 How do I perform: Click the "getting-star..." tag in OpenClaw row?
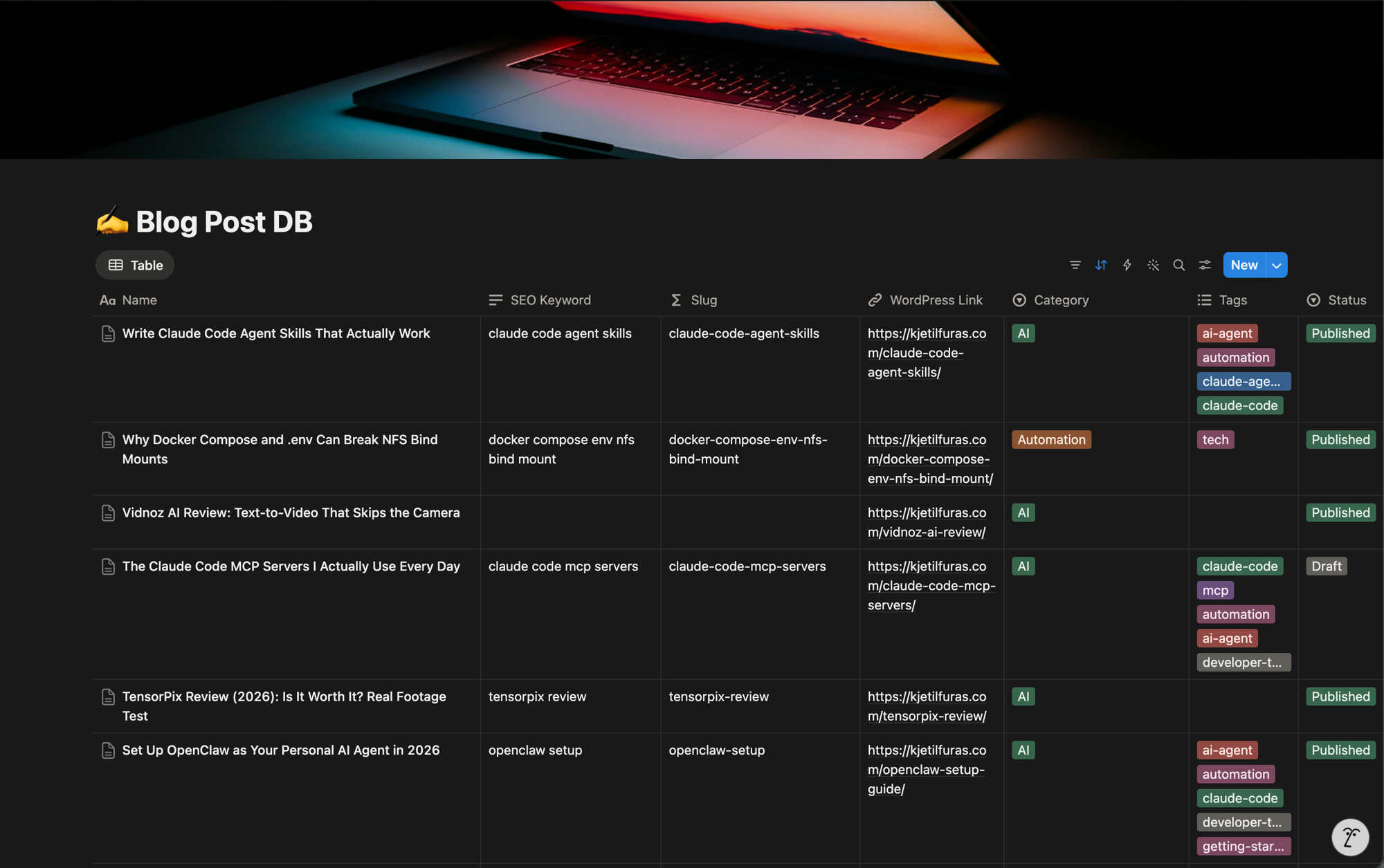(x=1244, y=847)
